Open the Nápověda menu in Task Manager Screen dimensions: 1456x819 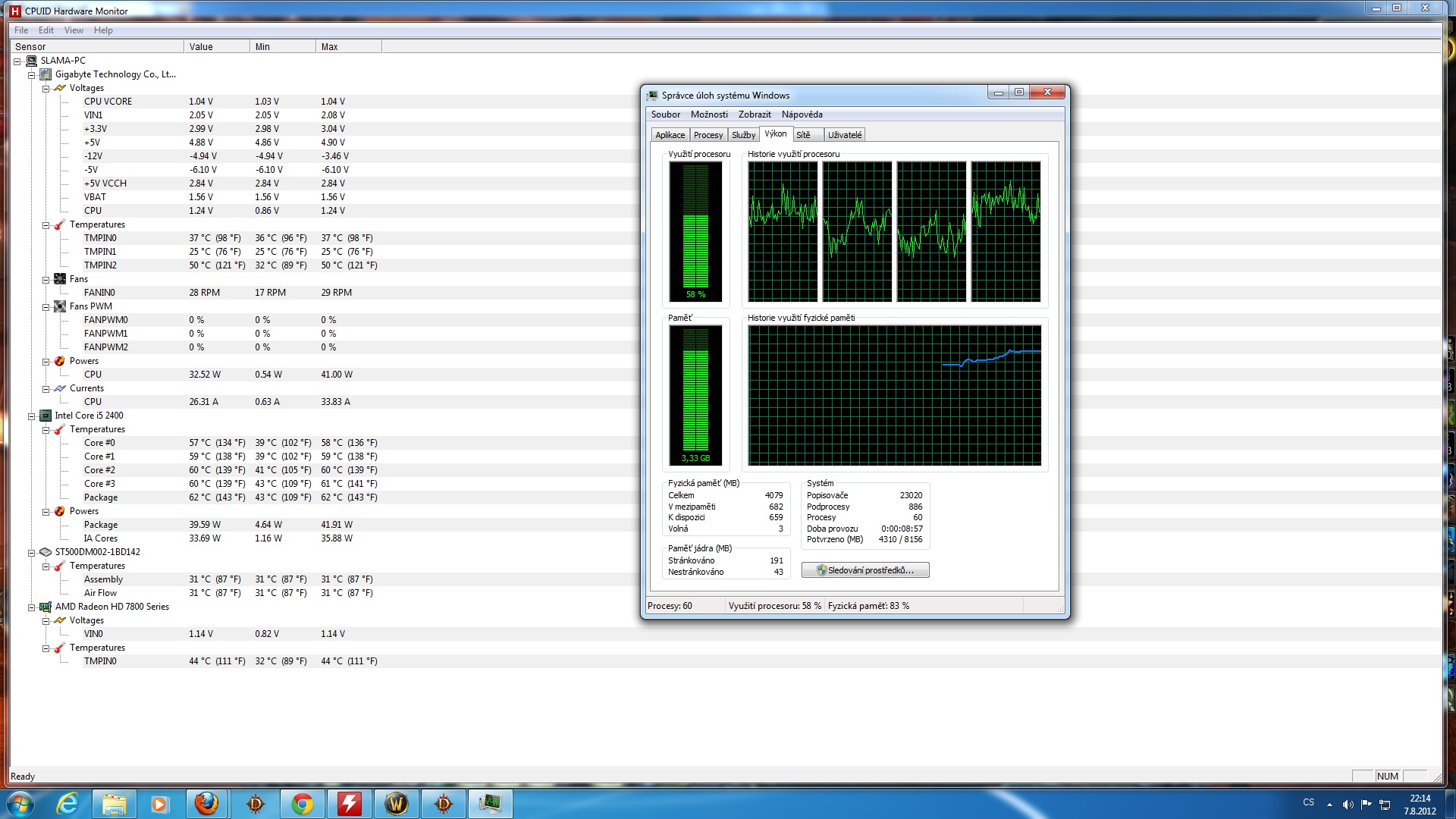(802, 115)
